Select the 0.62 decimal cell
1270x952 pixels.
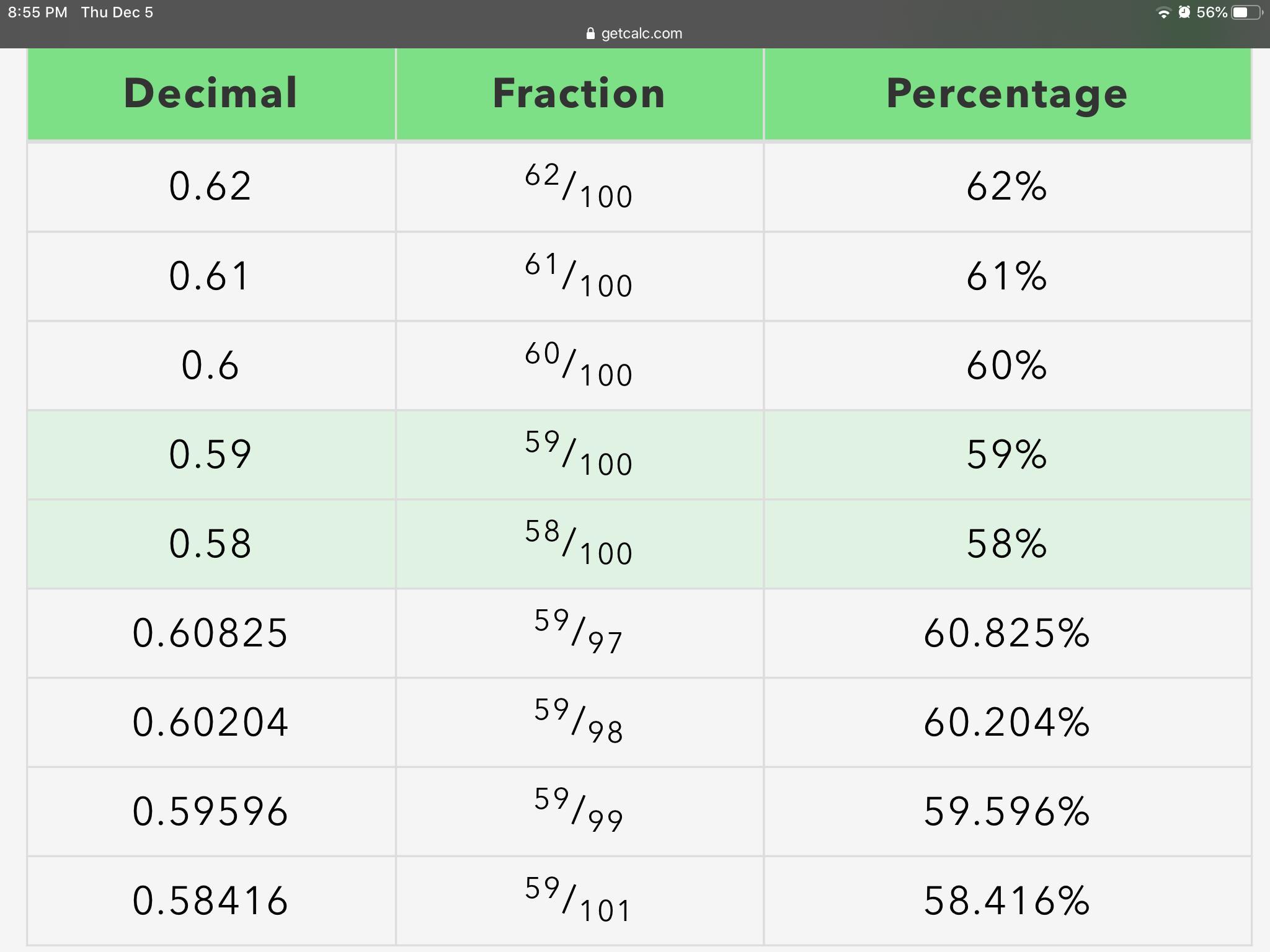pyautogui.click(x=211, y=187)
